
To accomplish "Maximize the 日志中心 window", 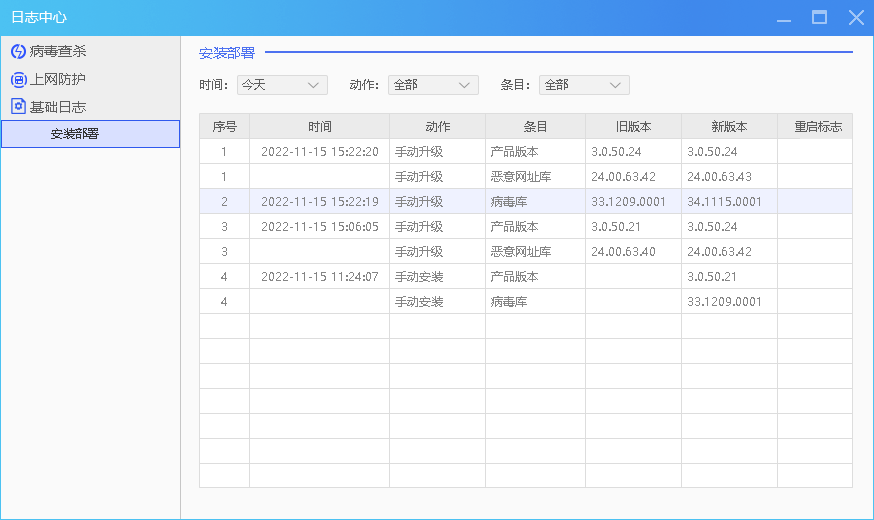I will (x=819, y=18).
